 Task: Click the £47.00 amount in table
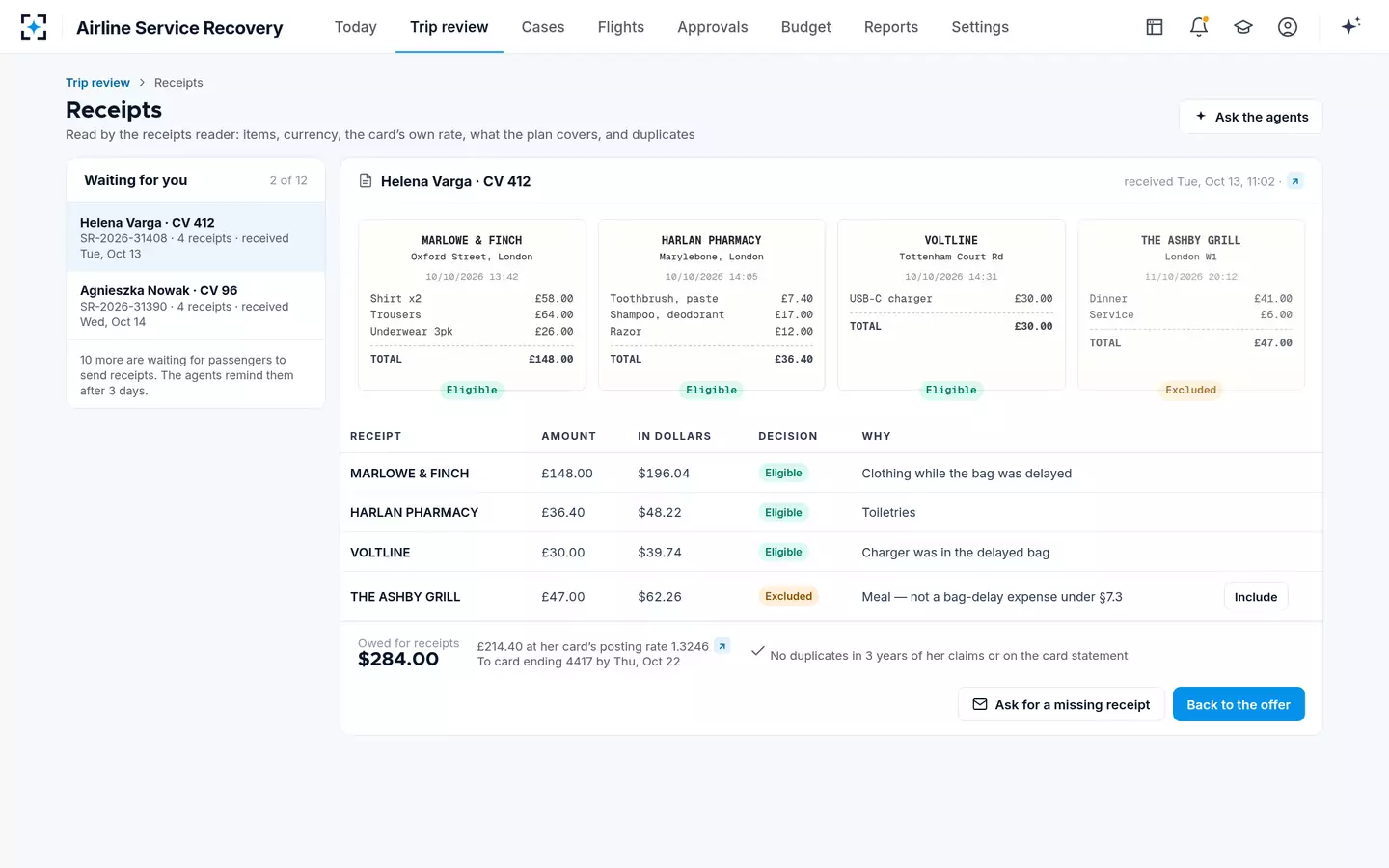563,597
